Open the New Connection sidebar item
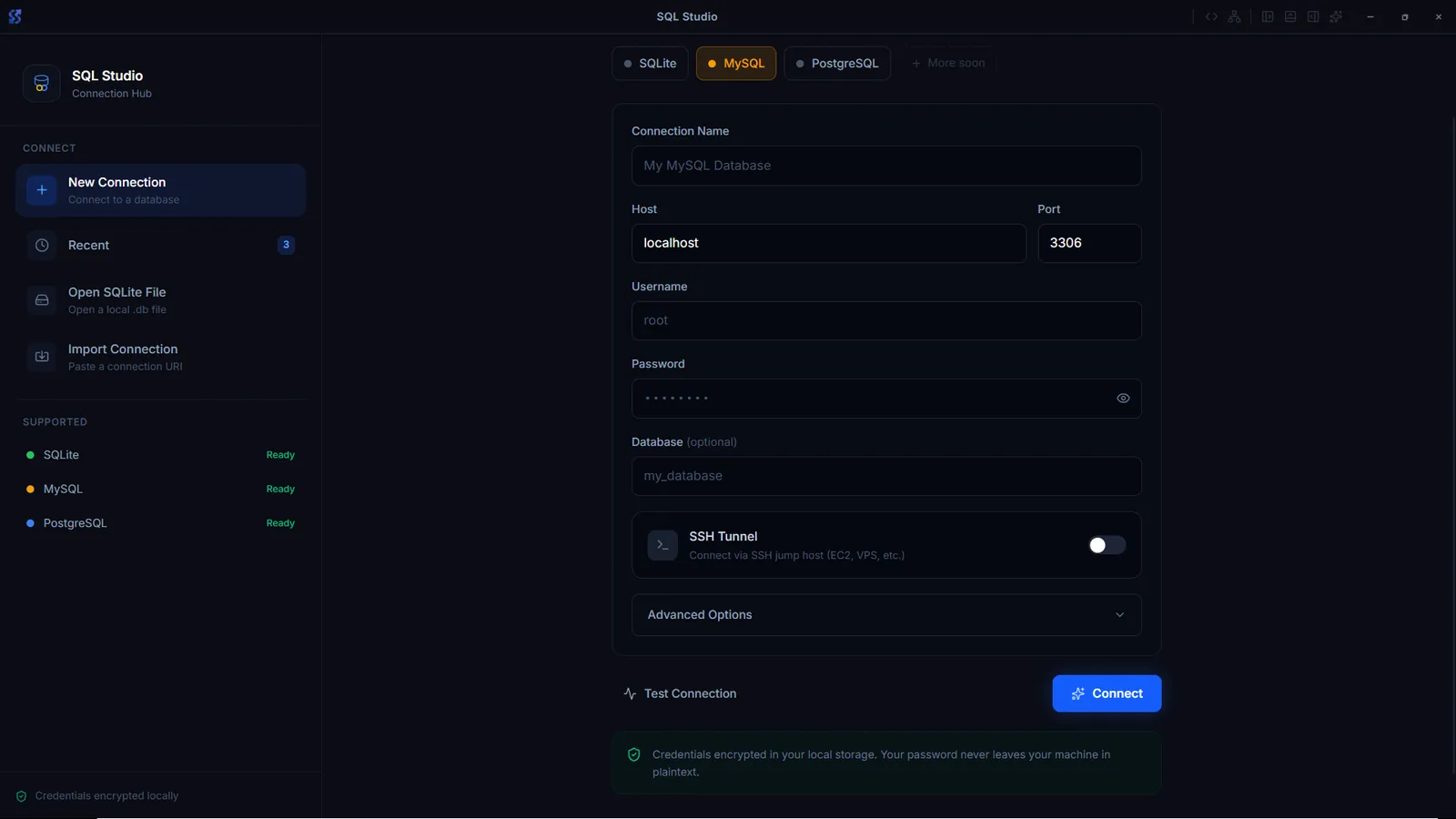 [x=160, y=190]
